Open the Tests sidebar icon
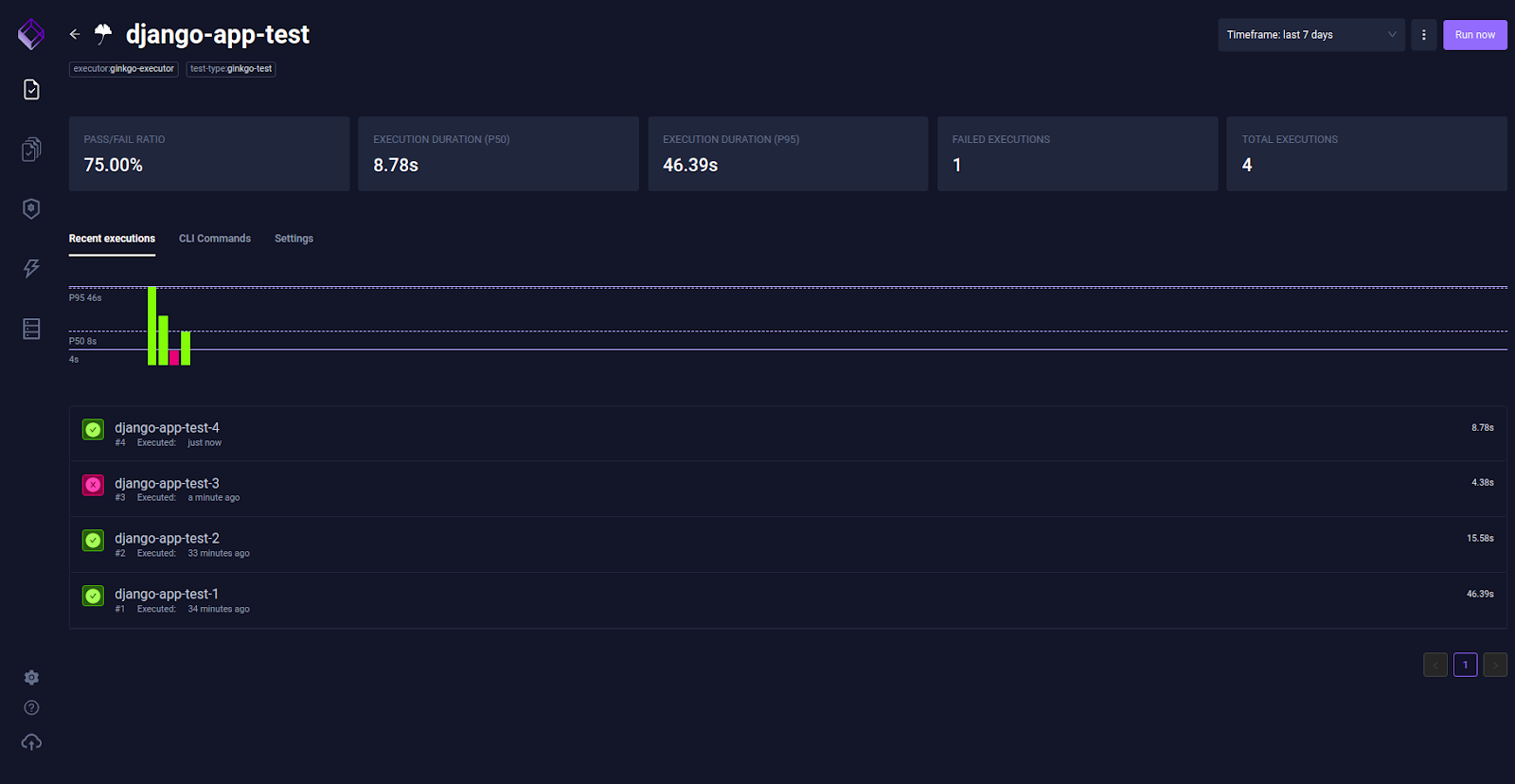Screen dimensions: 1515x784 (31, 89)
